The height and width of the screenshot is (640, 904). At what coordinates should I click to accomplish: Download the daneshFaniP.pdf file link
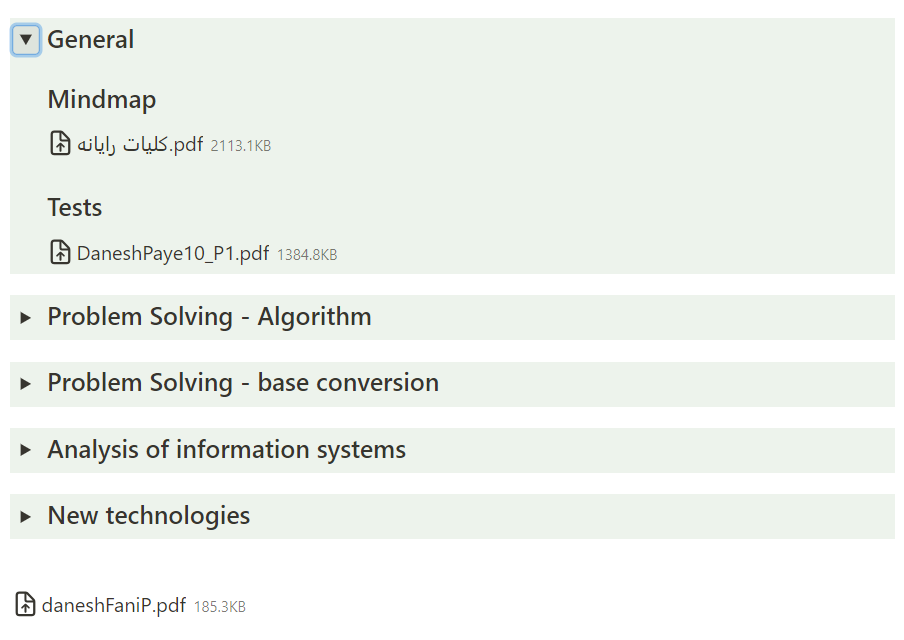[113, 605]
